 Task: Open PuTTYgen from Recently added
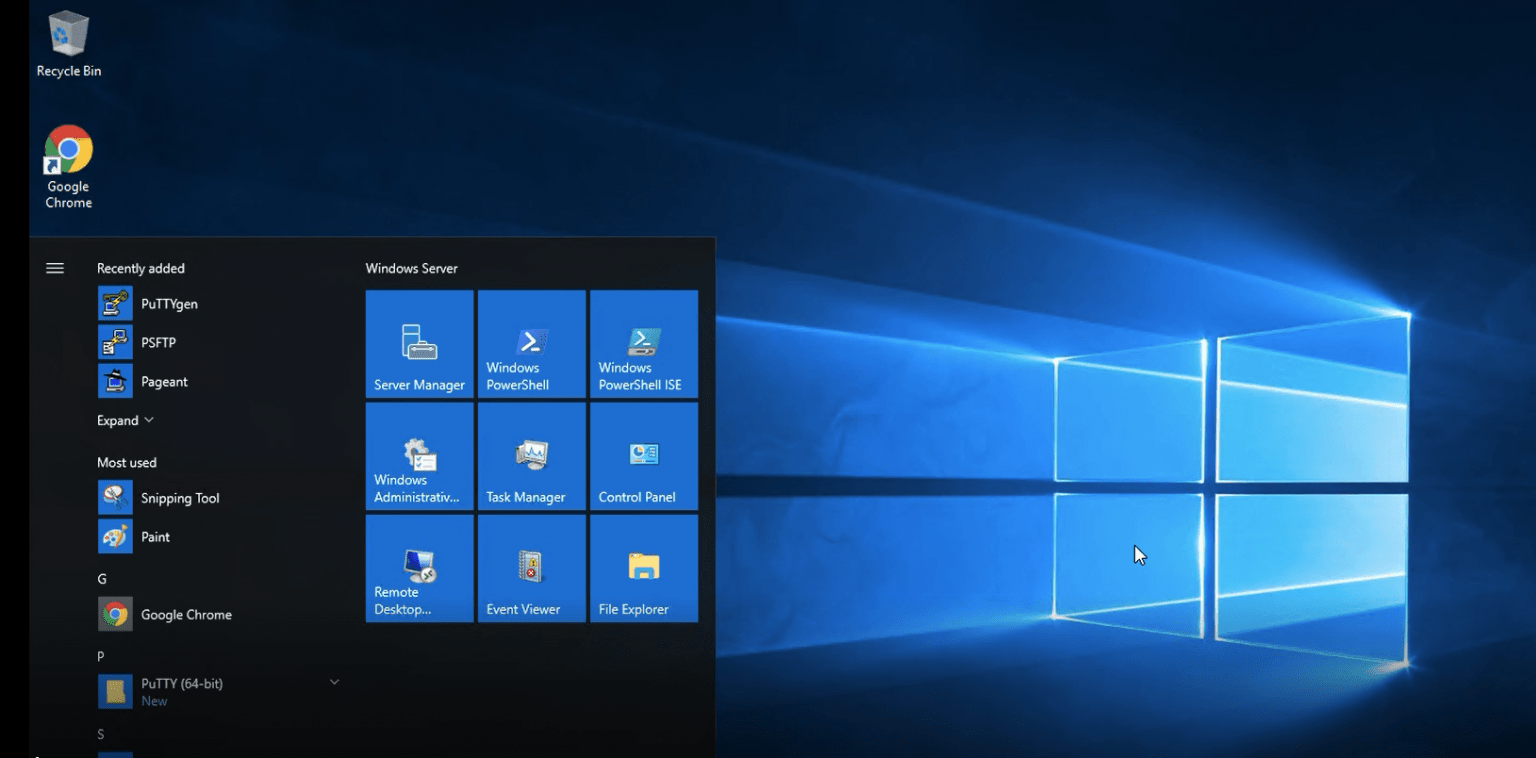(x=168, y=304)
